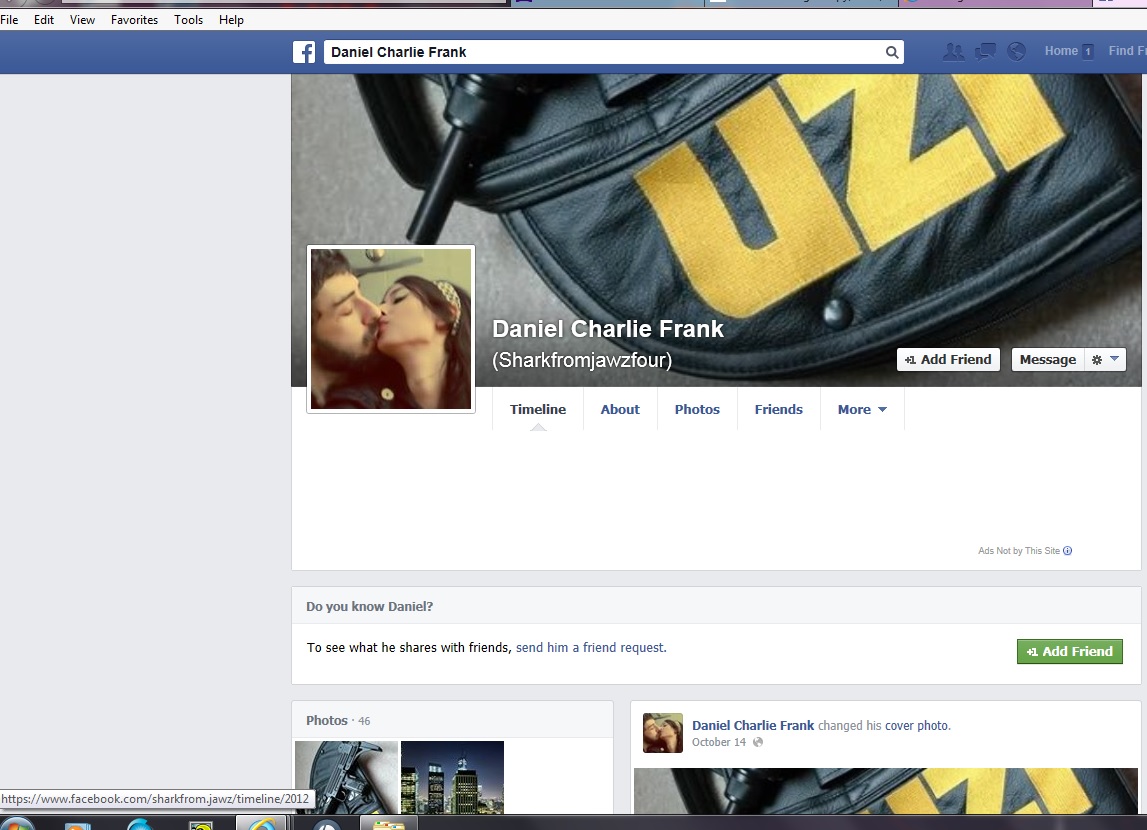Click the October 14 post's public globe icon
This screenshot has height=830, width=1147.
[758, 742]
